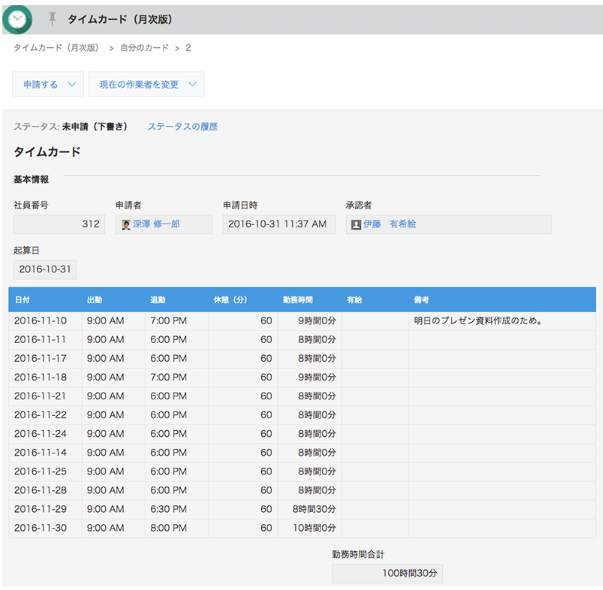The image size is (603, 590).
Task: Open approver 伊藤 有希絵 profile link
Action: [390, 225]
